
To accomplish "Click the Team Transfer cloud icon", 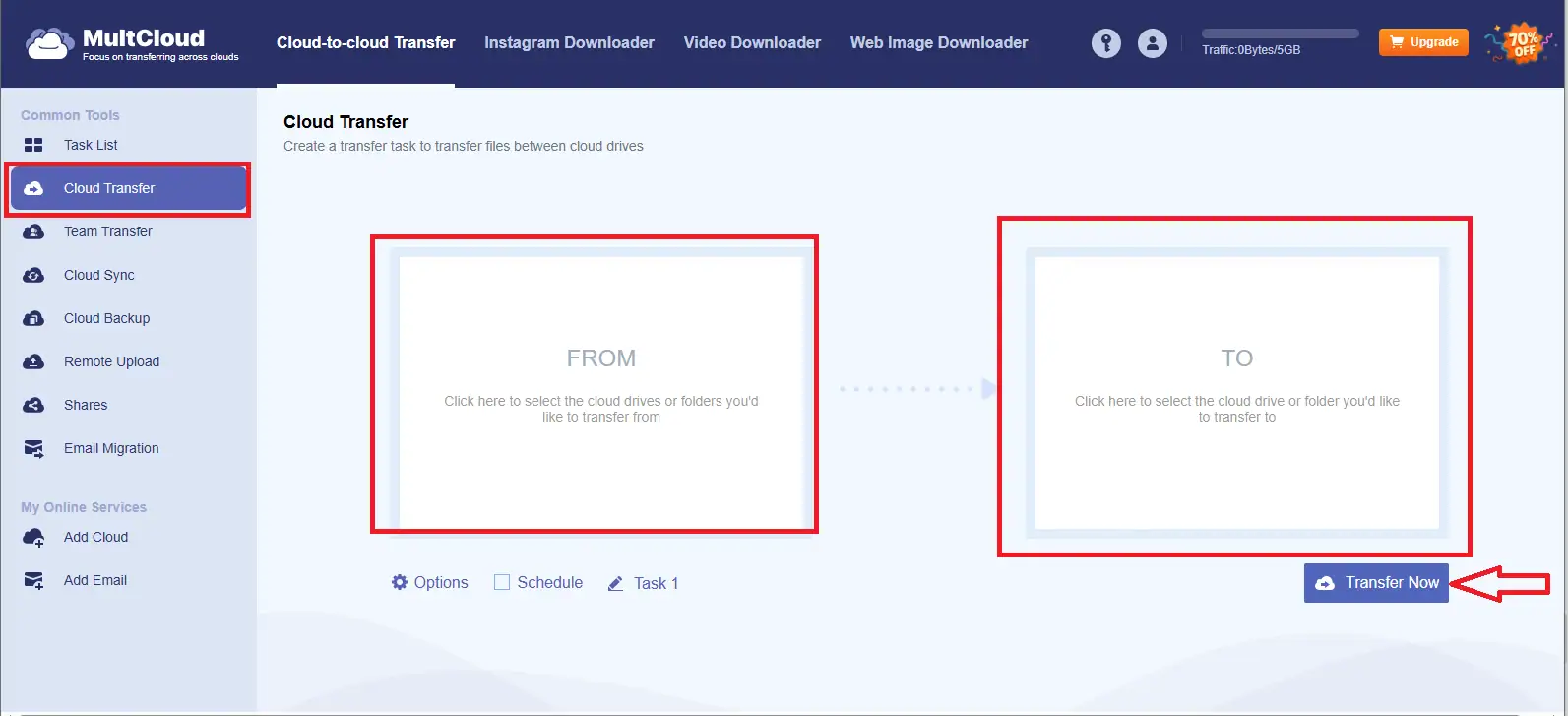I will [33, 231].
